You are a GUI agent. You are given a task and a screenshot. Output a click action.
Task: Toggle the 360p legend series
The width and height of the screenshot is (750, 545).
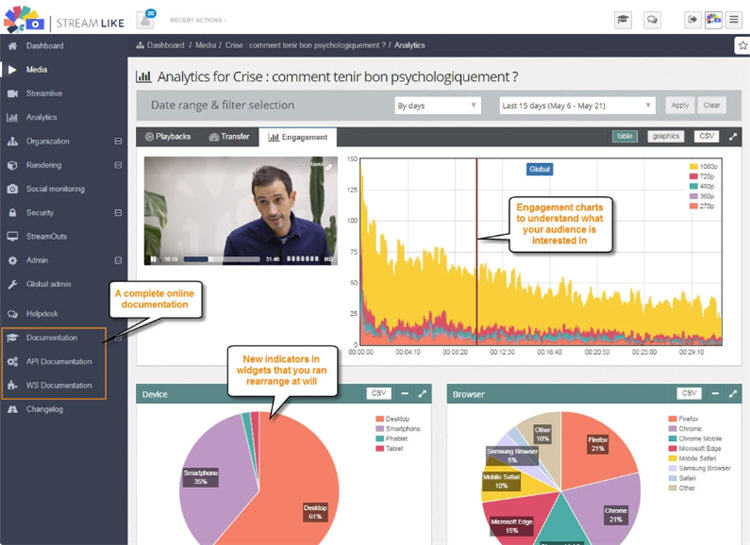point(702,196)
